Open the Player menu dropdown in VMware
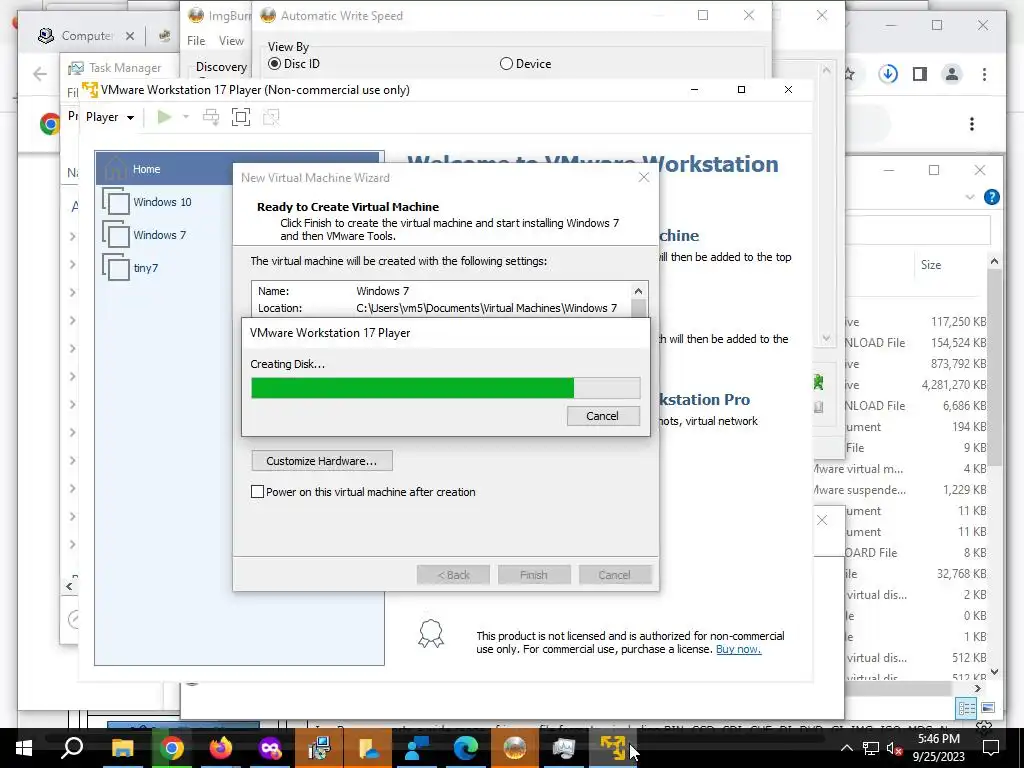 pos(110,117)
